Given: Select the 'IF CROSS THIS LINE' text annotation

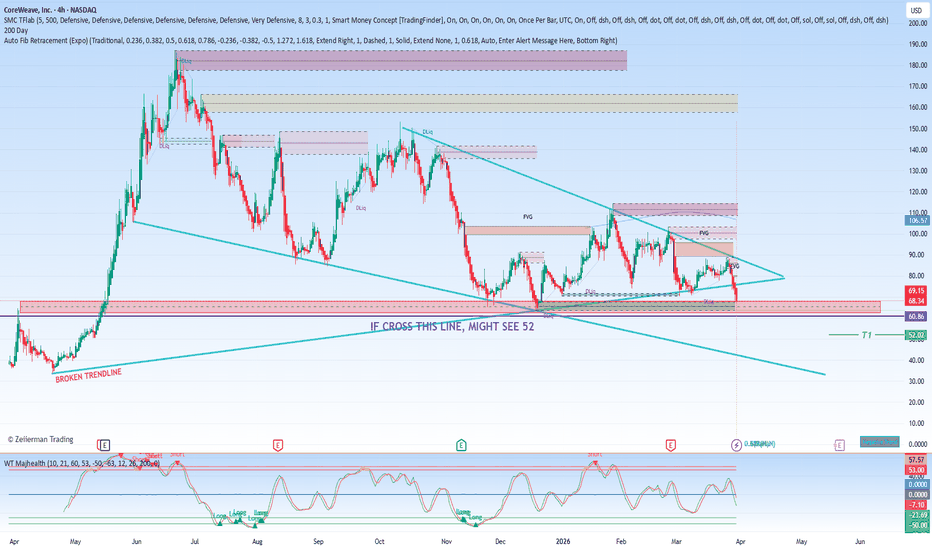Looking at the screenshot, I should [x=452, y=327].
